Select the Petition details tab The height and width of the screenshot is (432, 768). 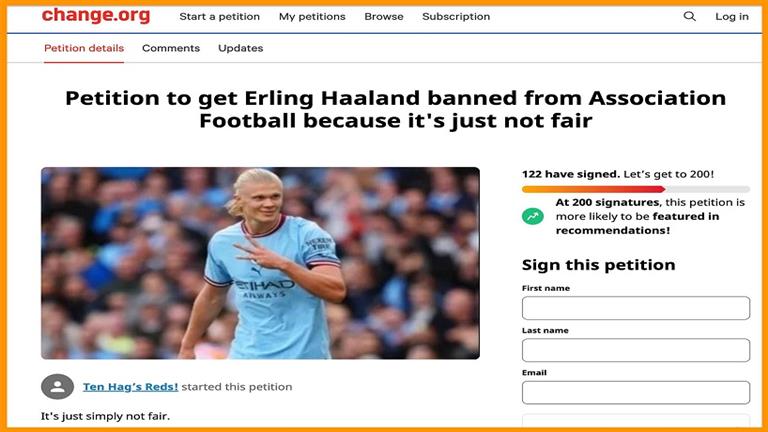[84, 48]
